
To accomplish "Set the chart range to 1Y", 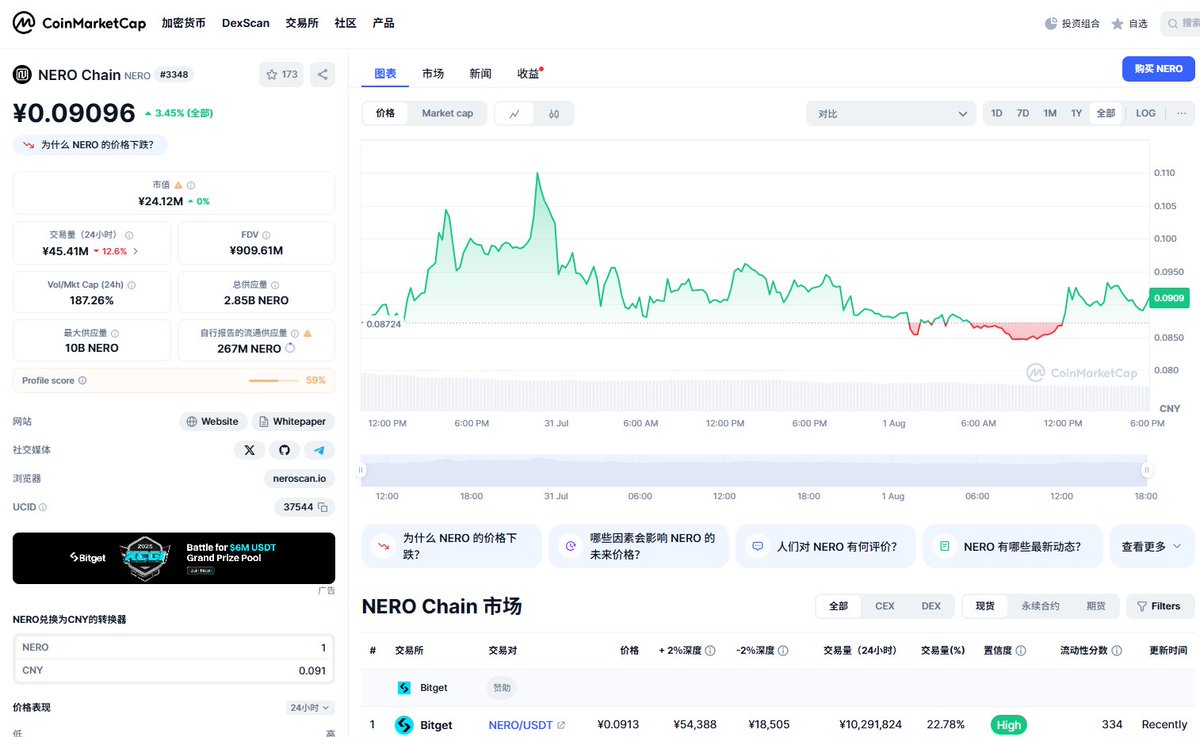I will [1076, 113].
